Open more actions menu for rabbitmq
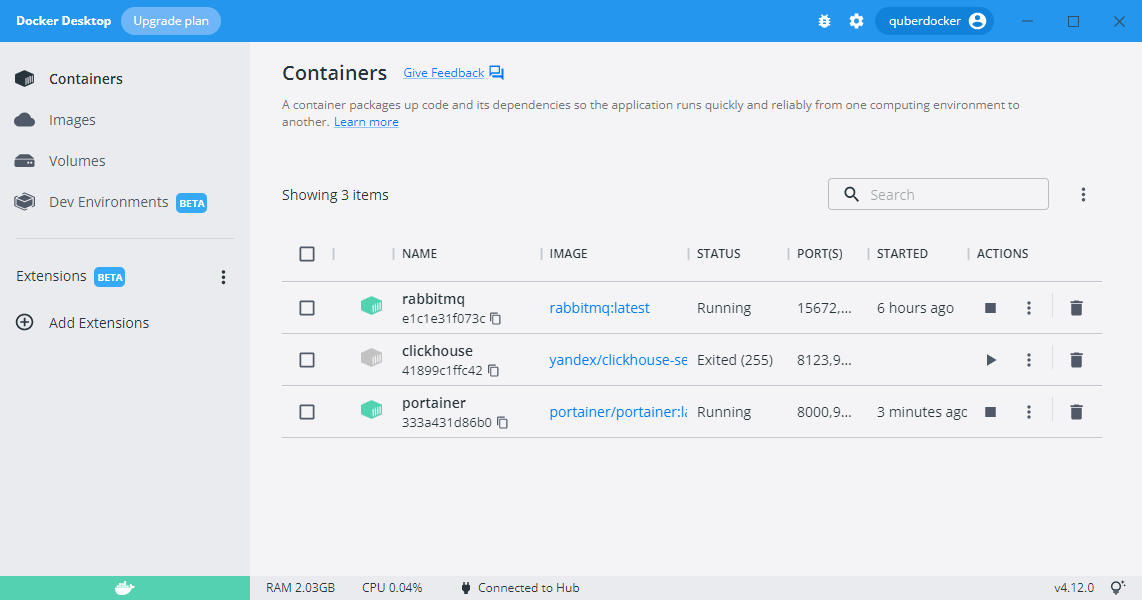The width and height of the screenshot is (1142, 600). 1028,308
